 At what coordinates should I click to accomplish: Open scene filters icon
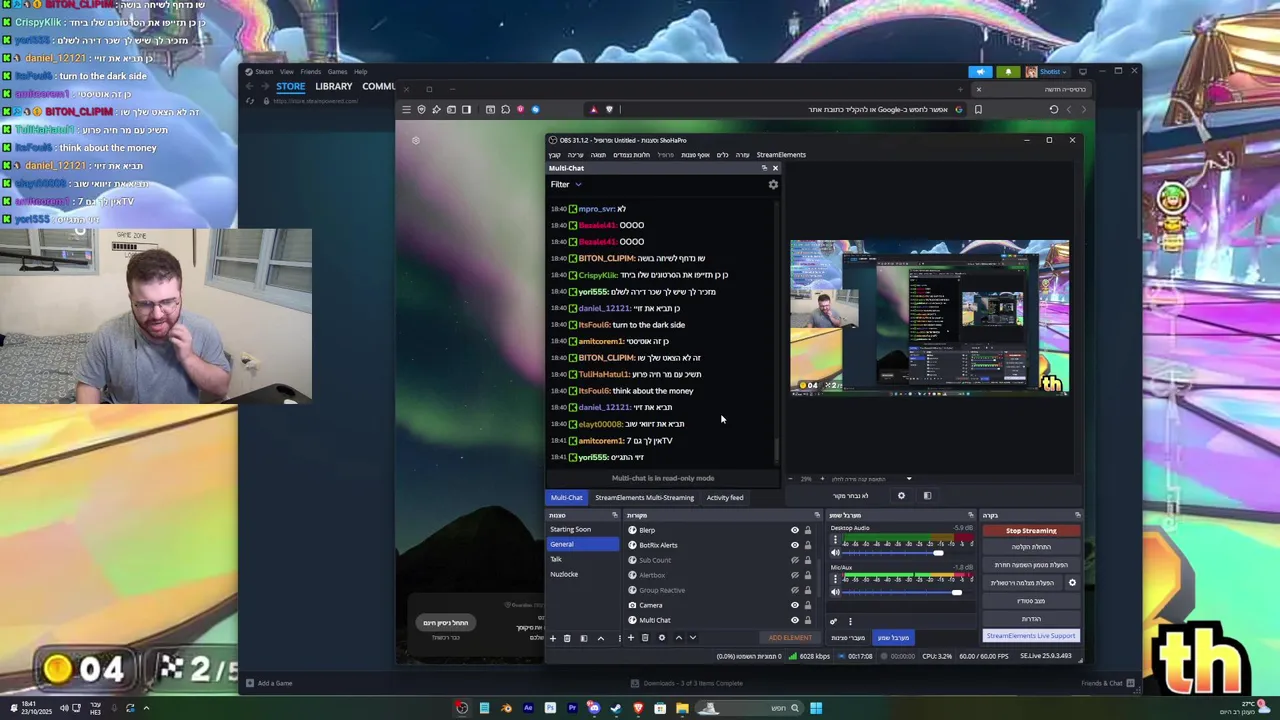[584, 638]
